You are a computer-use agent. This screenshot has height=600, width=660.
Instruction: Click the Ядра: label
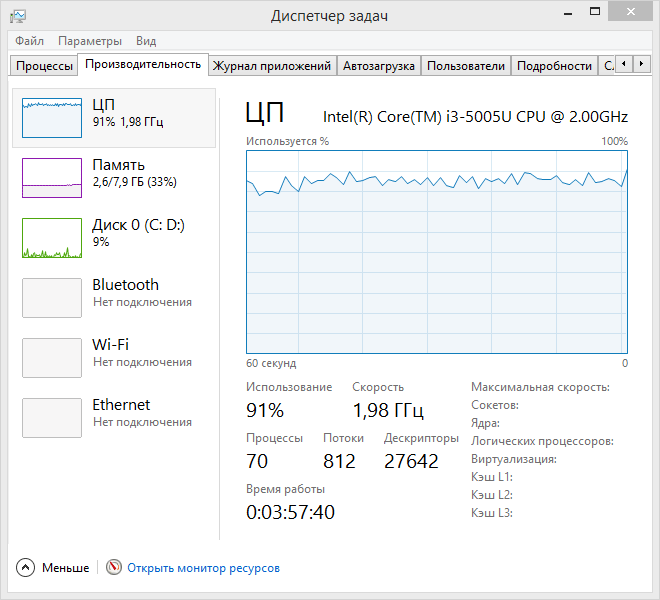coord(485,423)
